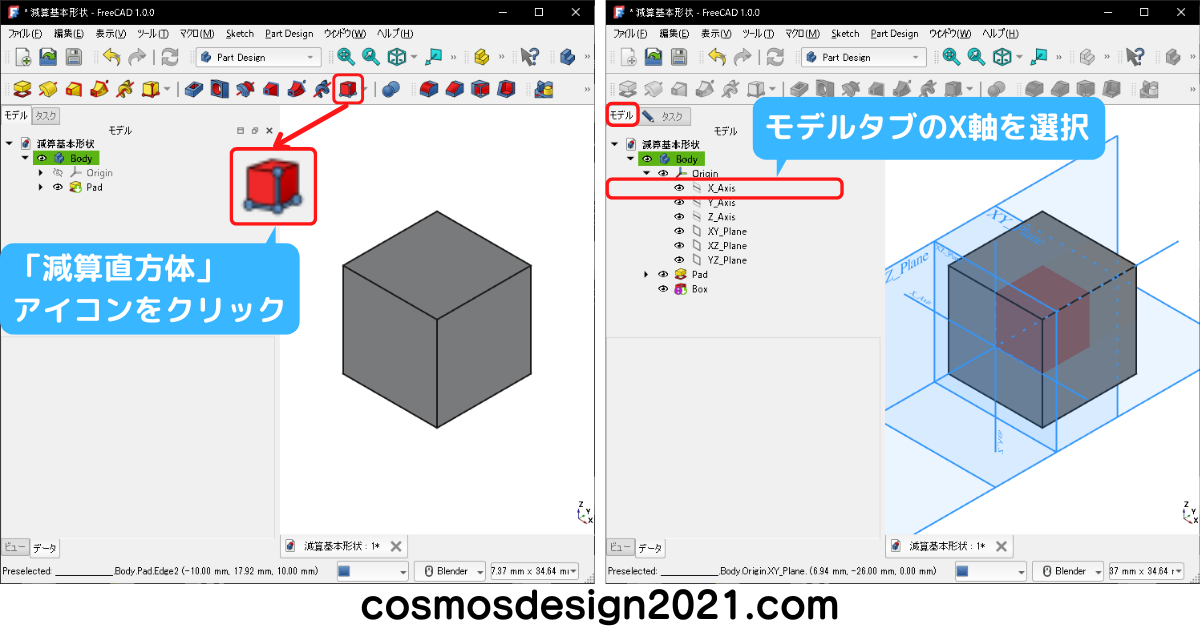Image resolution: width=1200 pixels, height=630 pixels.
Task: Click isometric view cube icon in left window
Action: tap(397, 57)
